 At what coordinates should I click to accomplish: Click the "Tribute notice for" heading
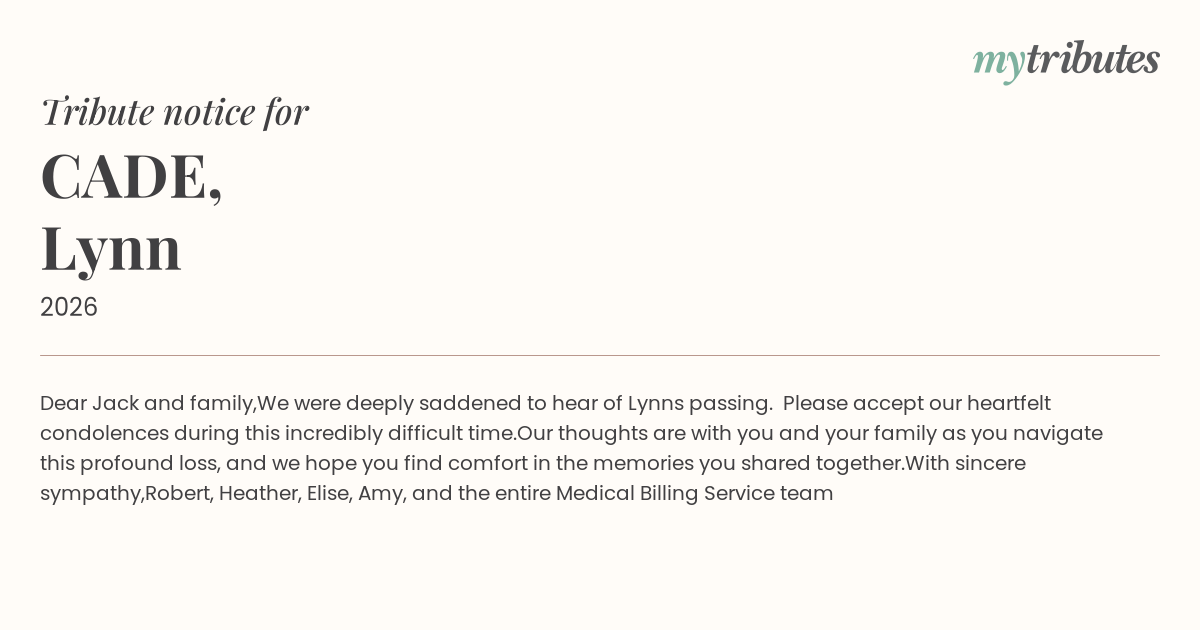pyautogui.click(x=174, y=111)
